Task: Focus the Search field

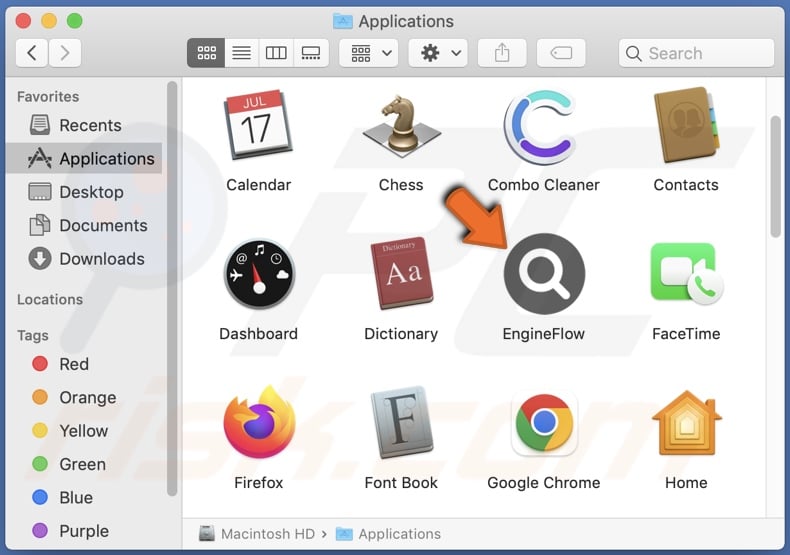Action: [x=696, y=53]
